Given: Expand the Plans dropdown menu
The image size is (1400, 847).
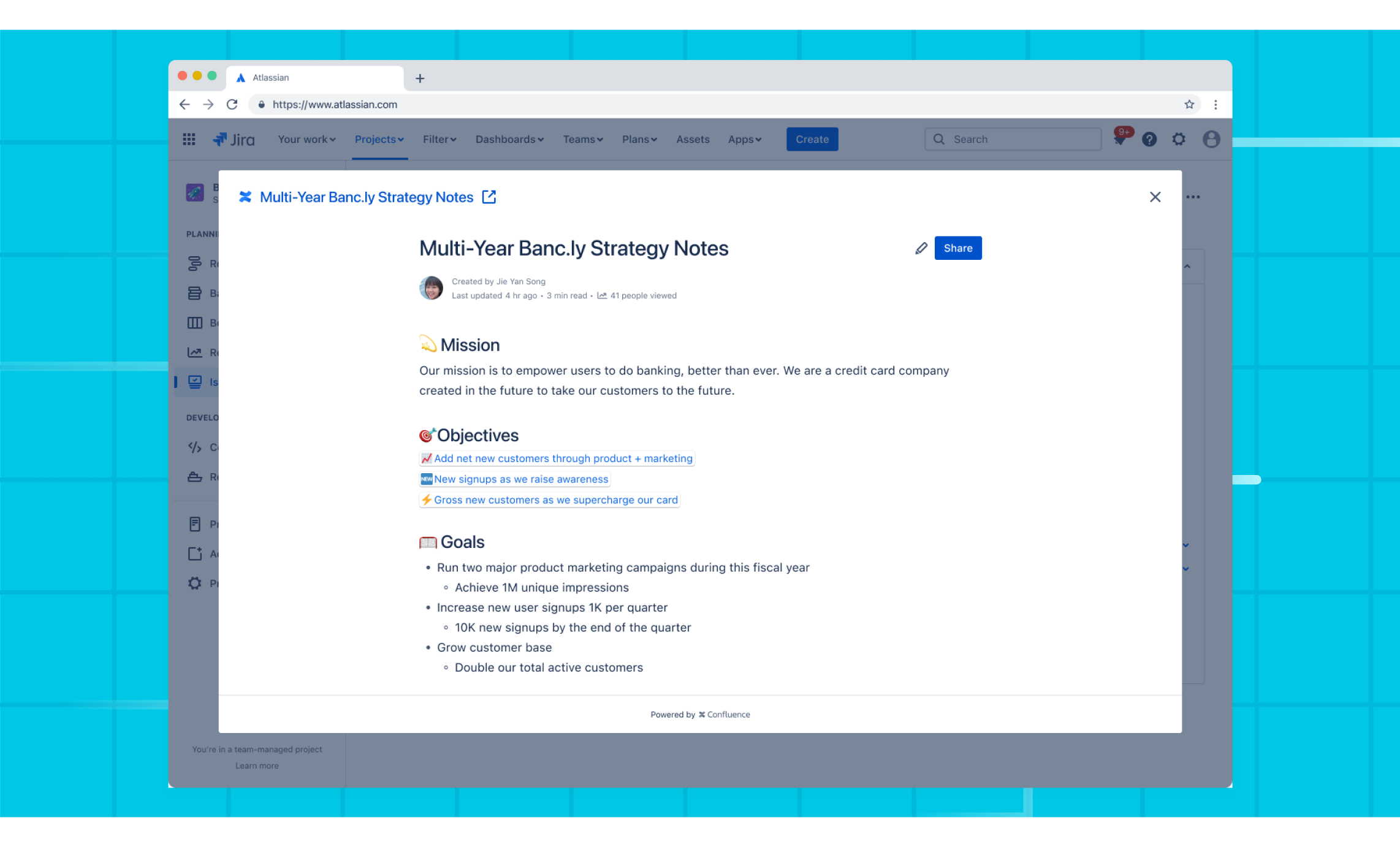Looking at the screenshot, I should click(639, 139).
